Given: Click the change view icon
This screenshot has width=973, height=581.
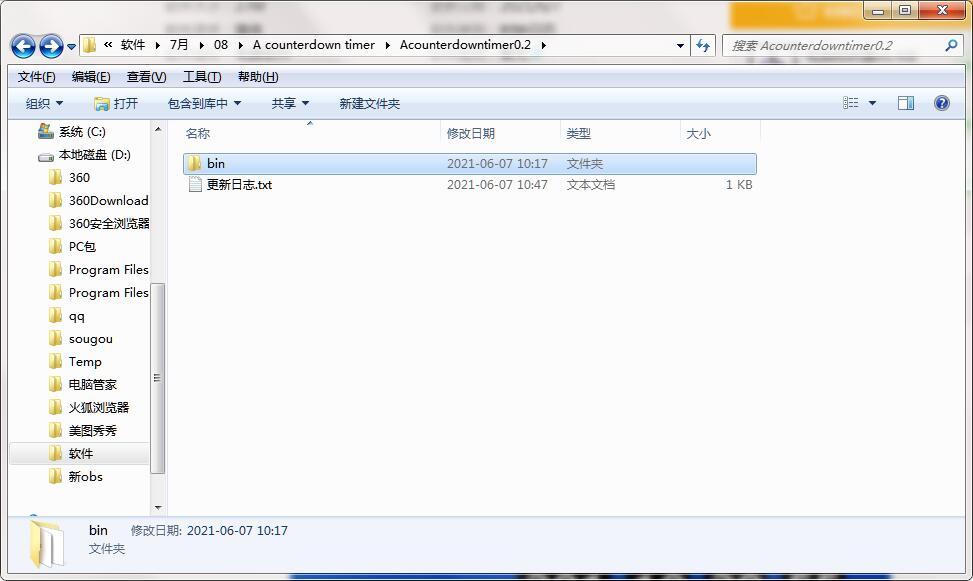Looking at the screenshot, I should pos(851,103).
